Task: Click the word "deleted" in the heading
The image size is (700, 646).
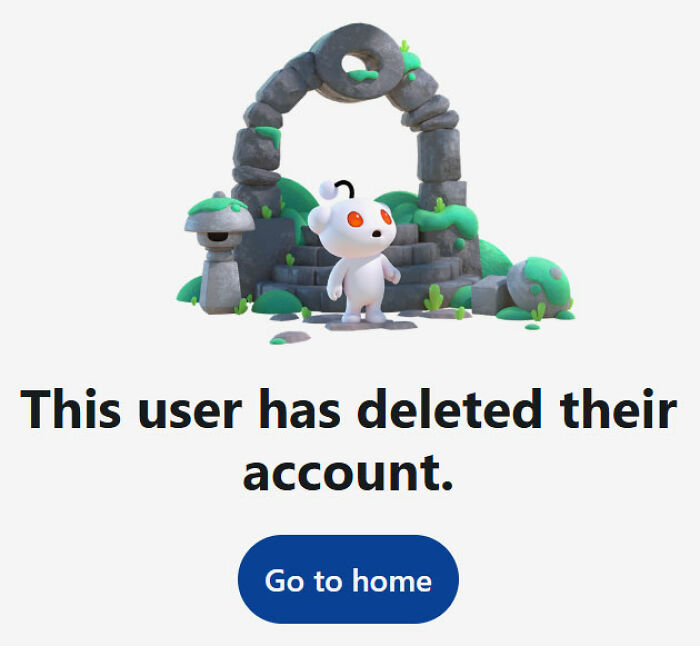Action: [449, 408]
